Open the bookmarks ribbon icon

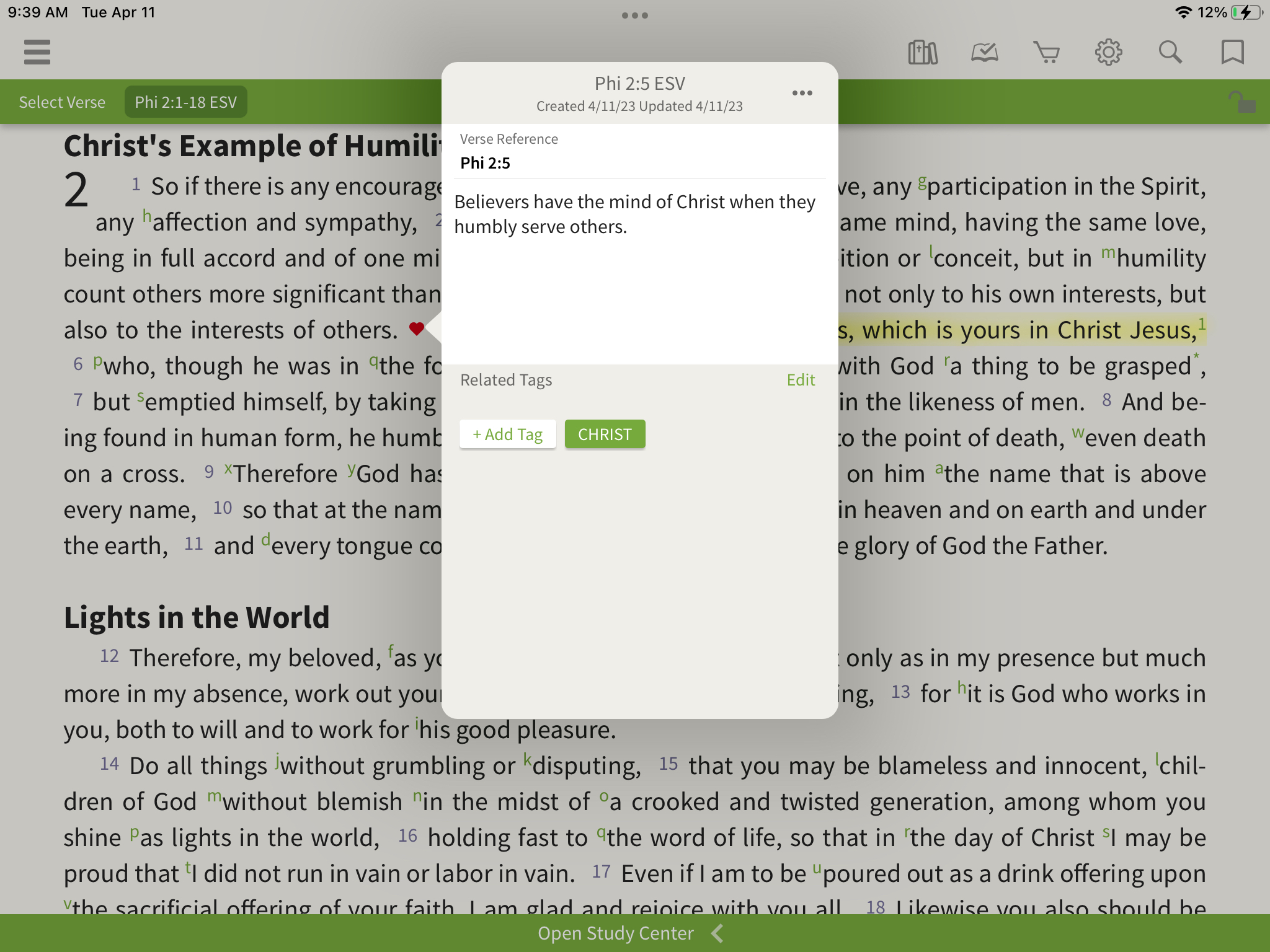[x=1232, y=52]
